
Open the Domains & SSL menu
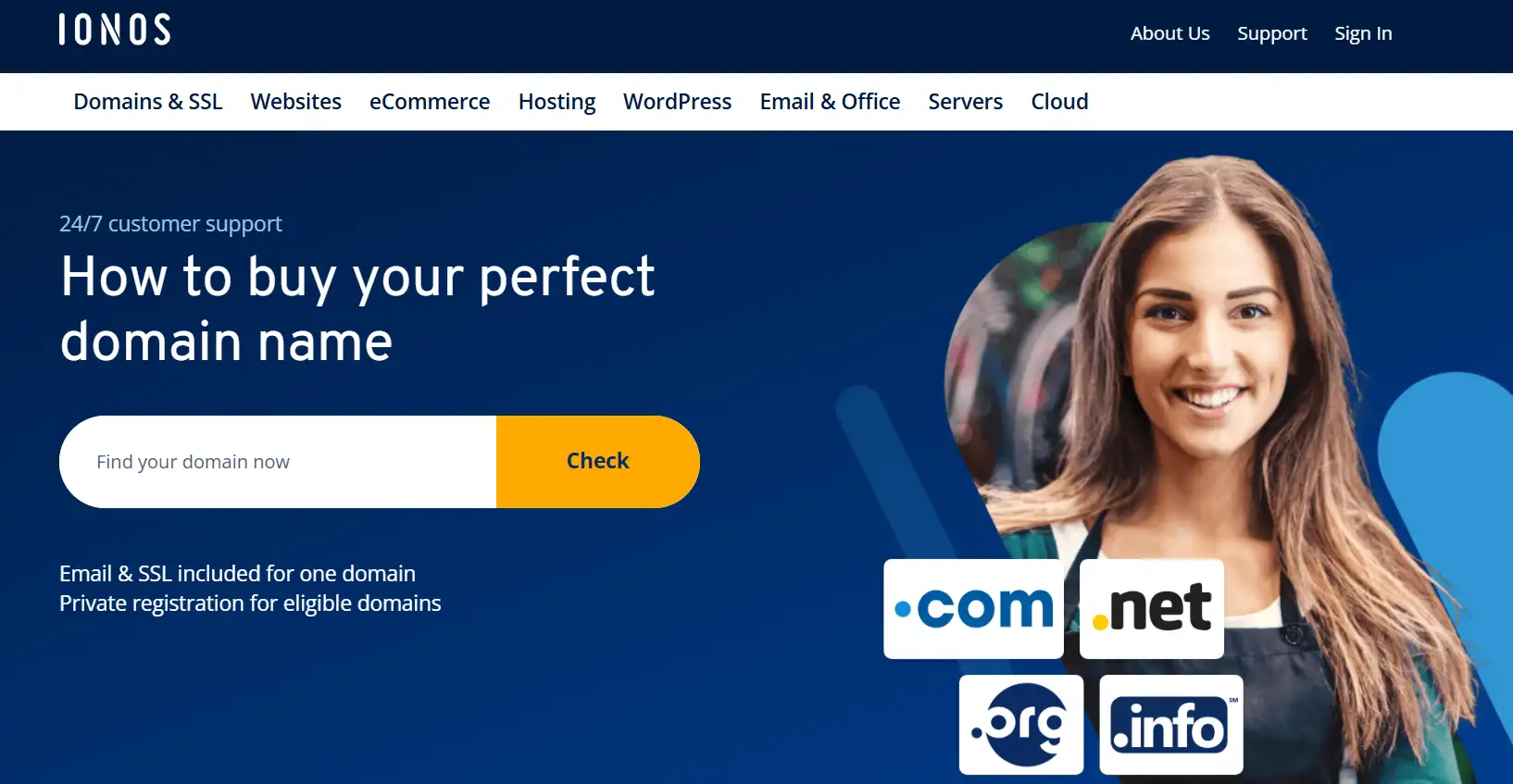click(148, 102)
